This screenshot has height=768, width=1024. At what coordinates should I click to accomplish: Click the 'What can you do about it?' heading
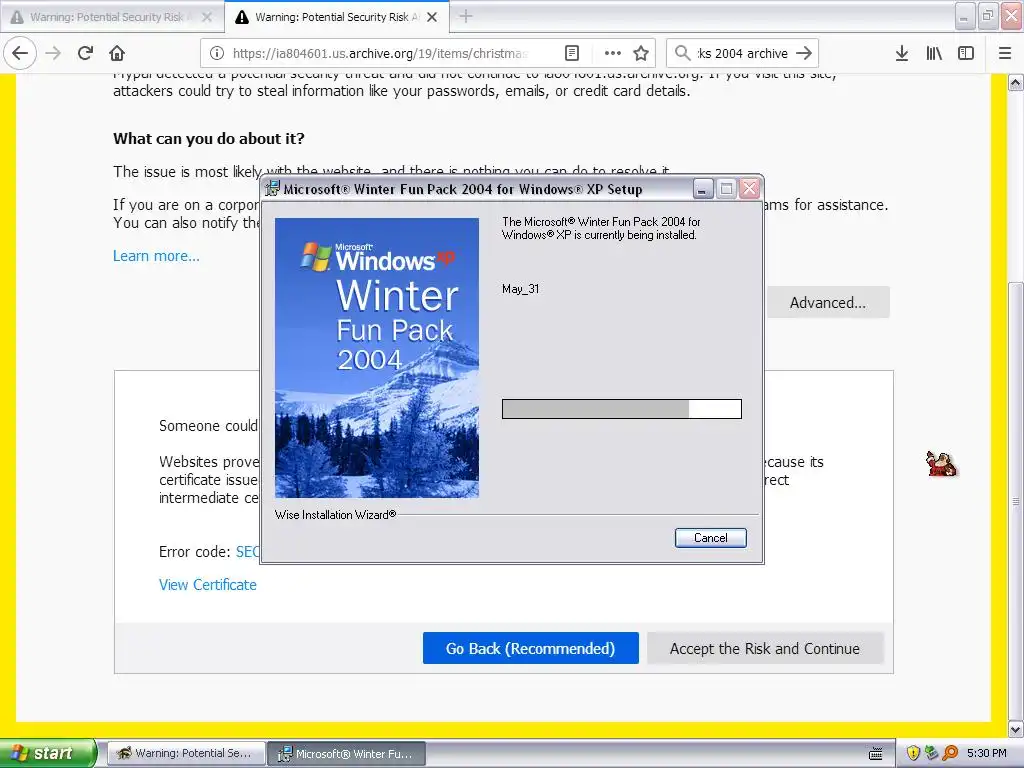click(x=208, y=138)
